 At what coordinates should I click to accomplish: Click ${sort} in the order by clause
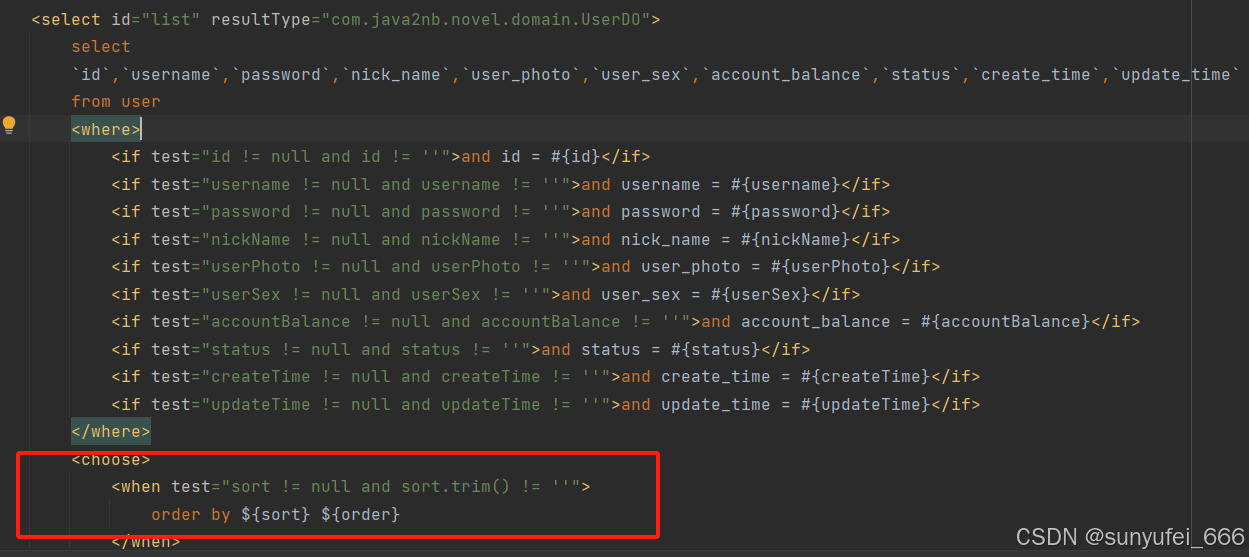pyautogui.click(x=276, y=514)
